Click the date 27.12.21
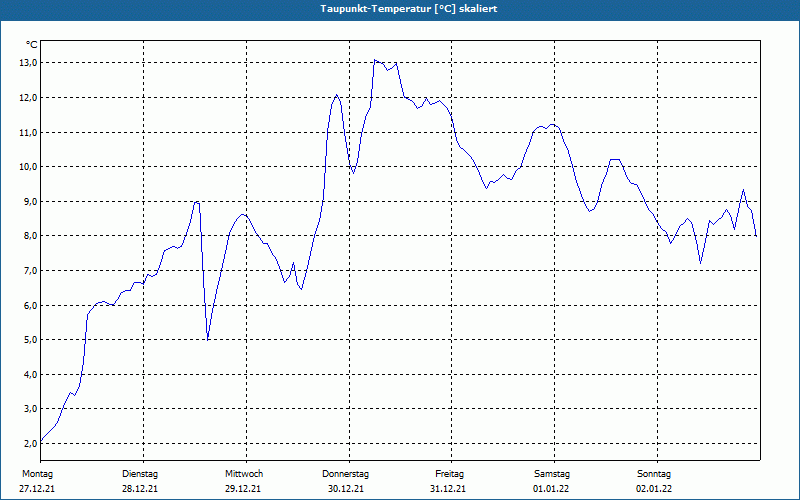Image resolution: width=800 pixels, height=500 pixels. click(37, 489)
